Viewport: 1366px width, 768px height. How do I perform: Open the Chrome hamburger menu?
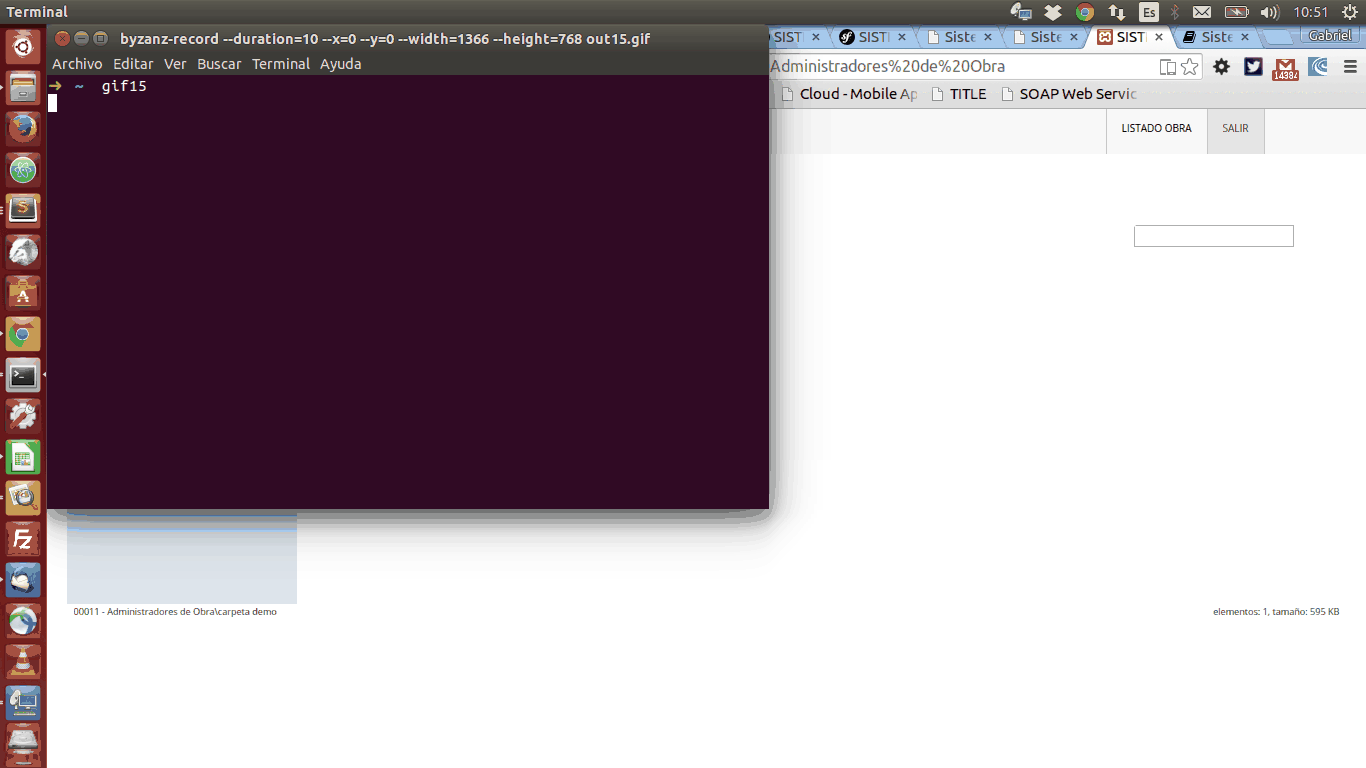(x=1350, y=67)
